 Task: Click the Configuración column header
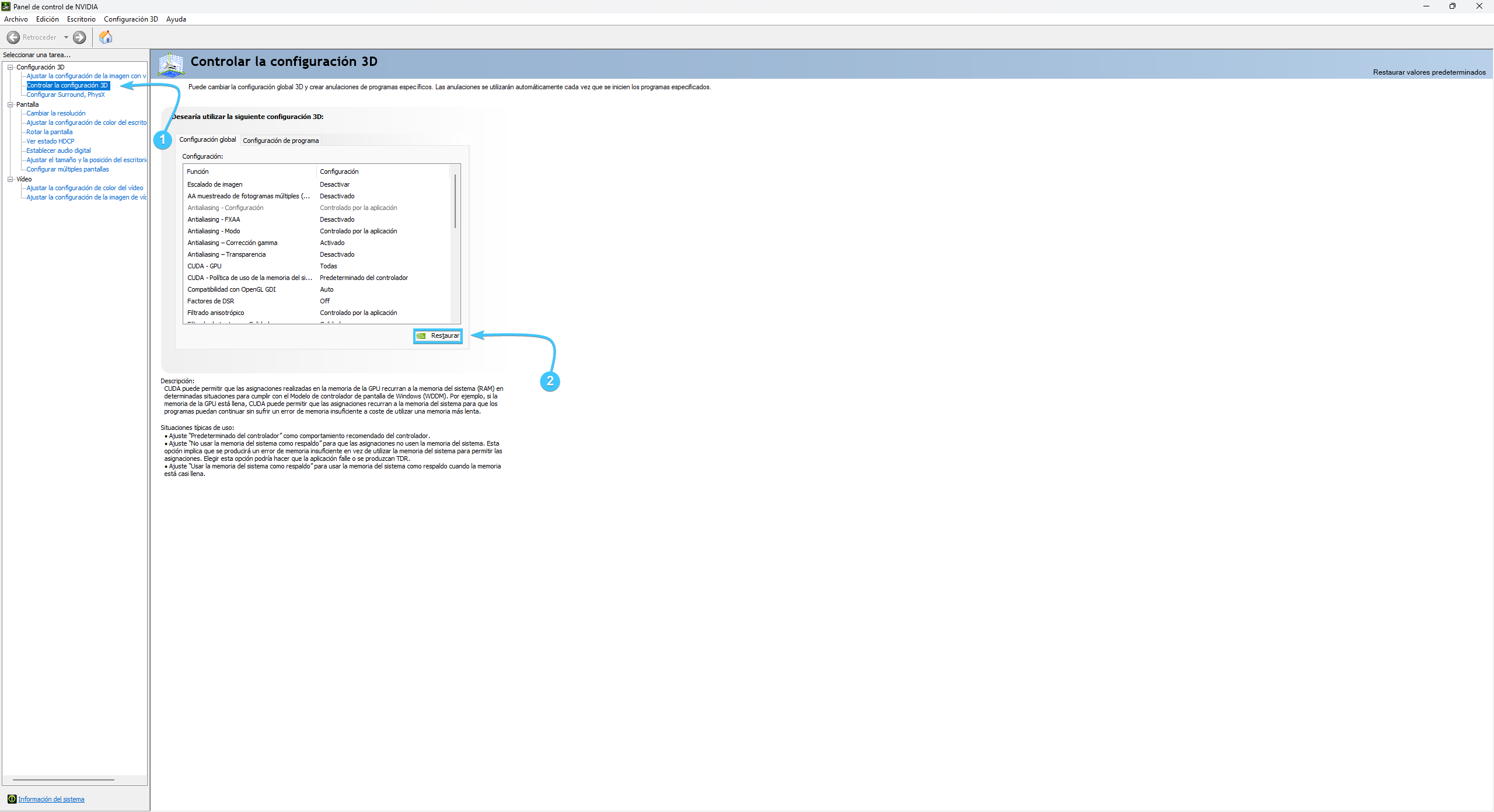(x=384, y=171)
